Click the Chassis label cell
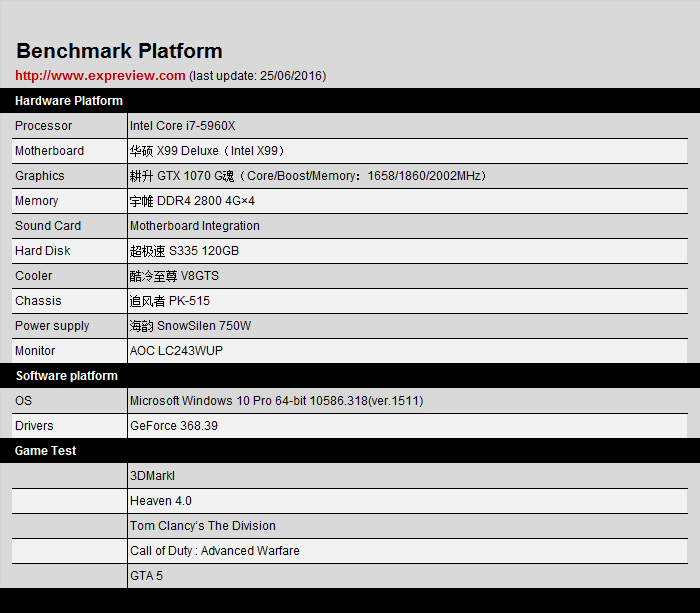This screenshot has width=700, height=613. tap(69, 301)
